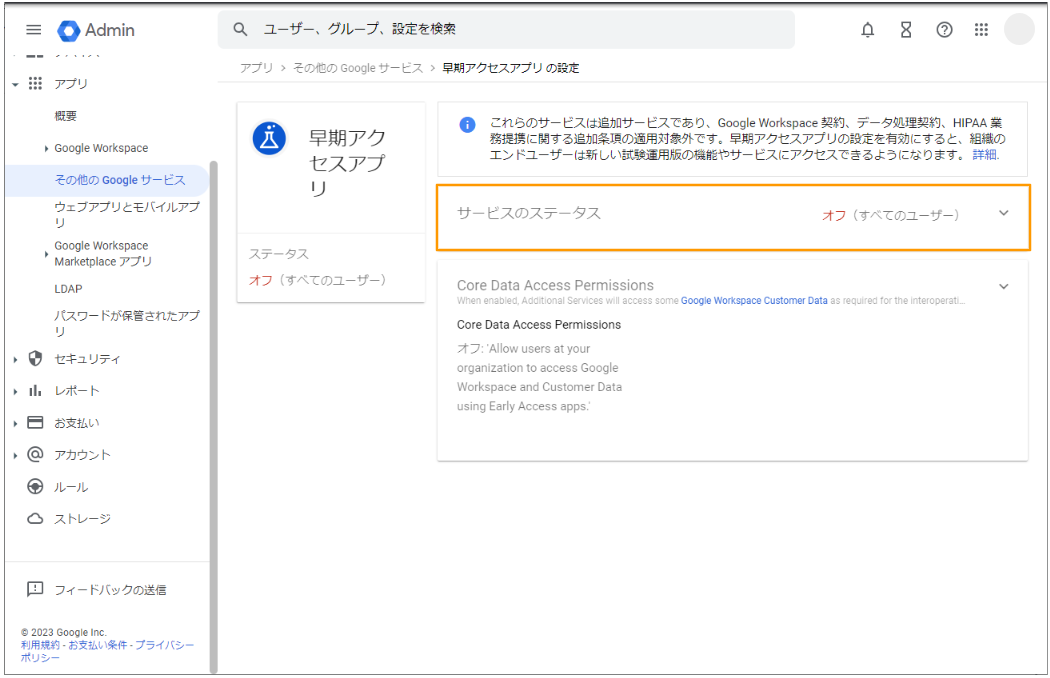Click その他の Google サービス breadcrumb
1050x678 pixels.
coord(358,68)
